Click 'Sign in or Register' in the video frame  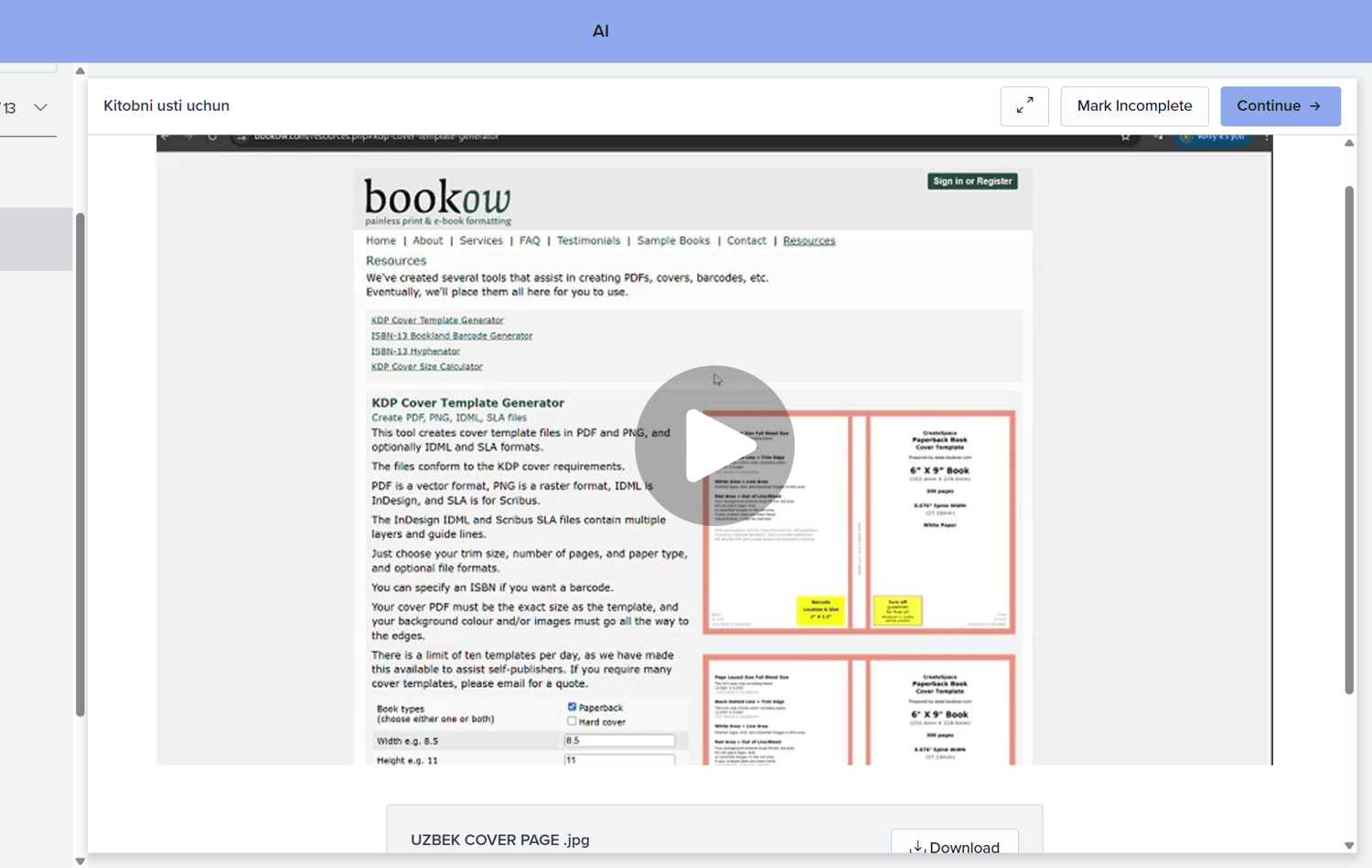(x=972, y=181)
